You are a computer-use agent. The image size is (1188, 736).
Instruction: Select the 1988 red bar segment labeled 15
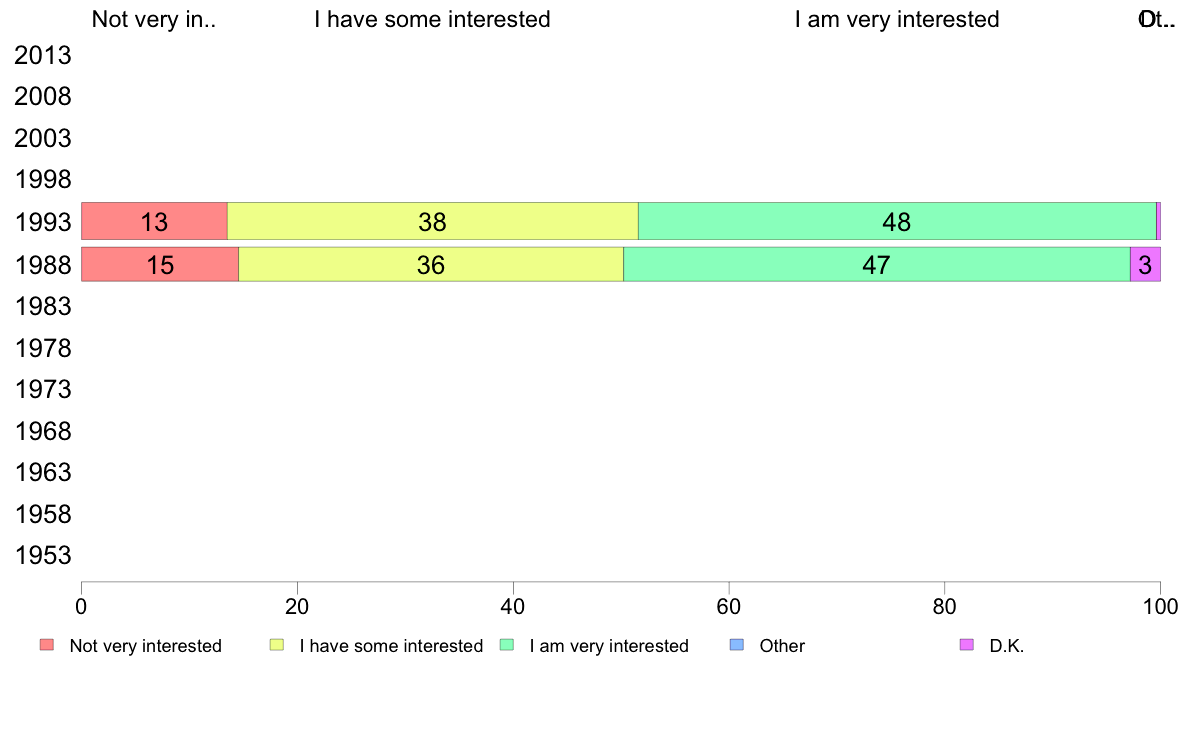click(x=160, y=265)
